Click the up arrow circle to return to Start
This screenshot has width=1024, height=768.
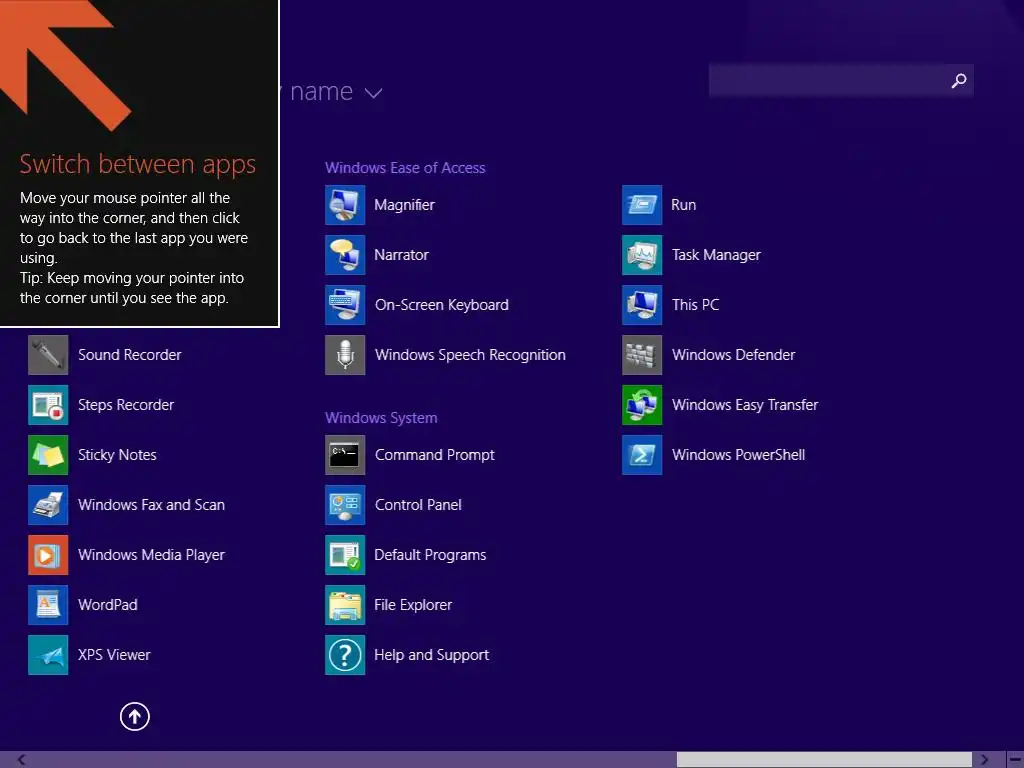(x=135, y=716)
